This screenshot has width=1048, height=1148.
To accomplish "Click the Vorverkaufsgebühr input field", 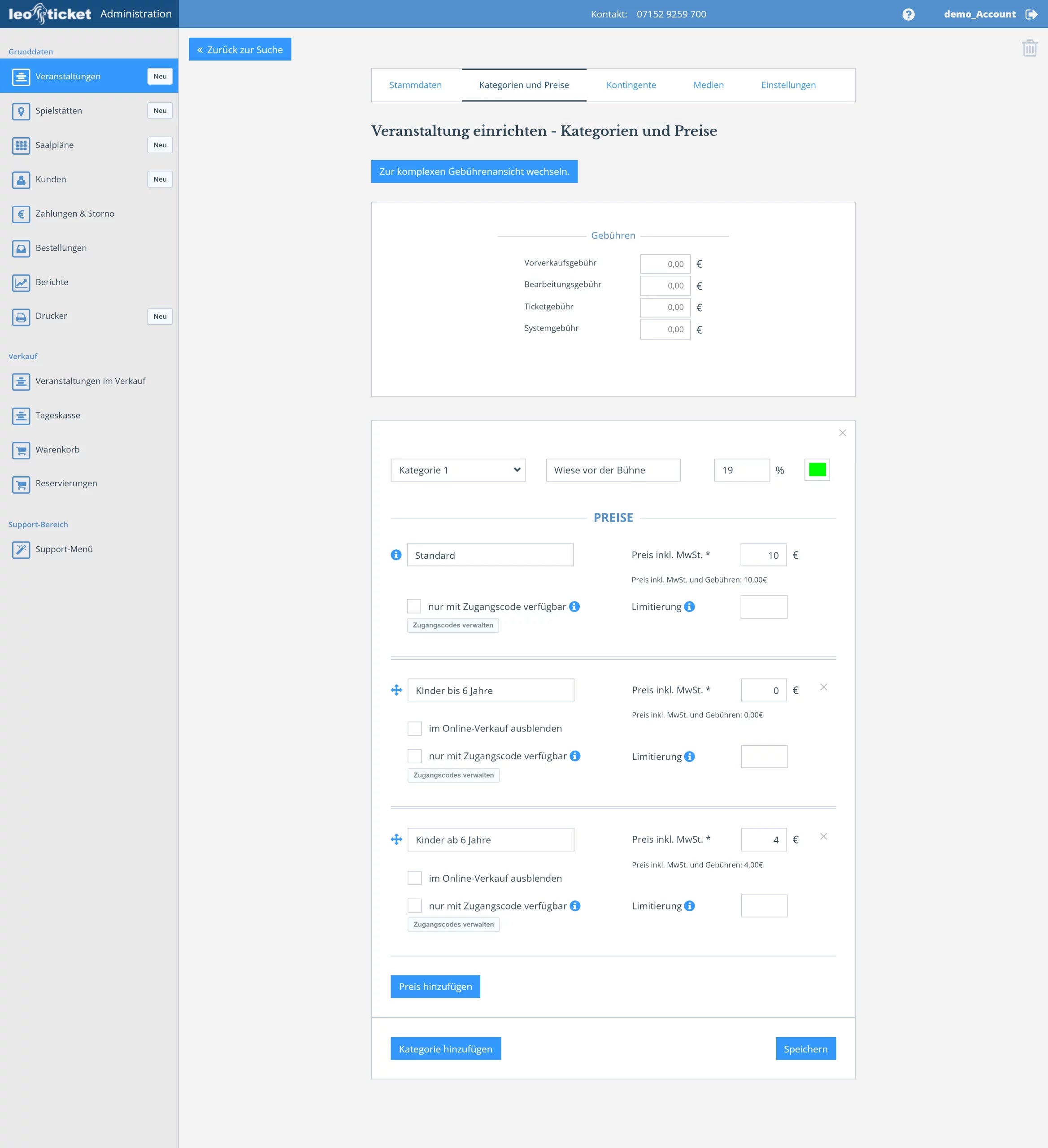I will point(665,264).
